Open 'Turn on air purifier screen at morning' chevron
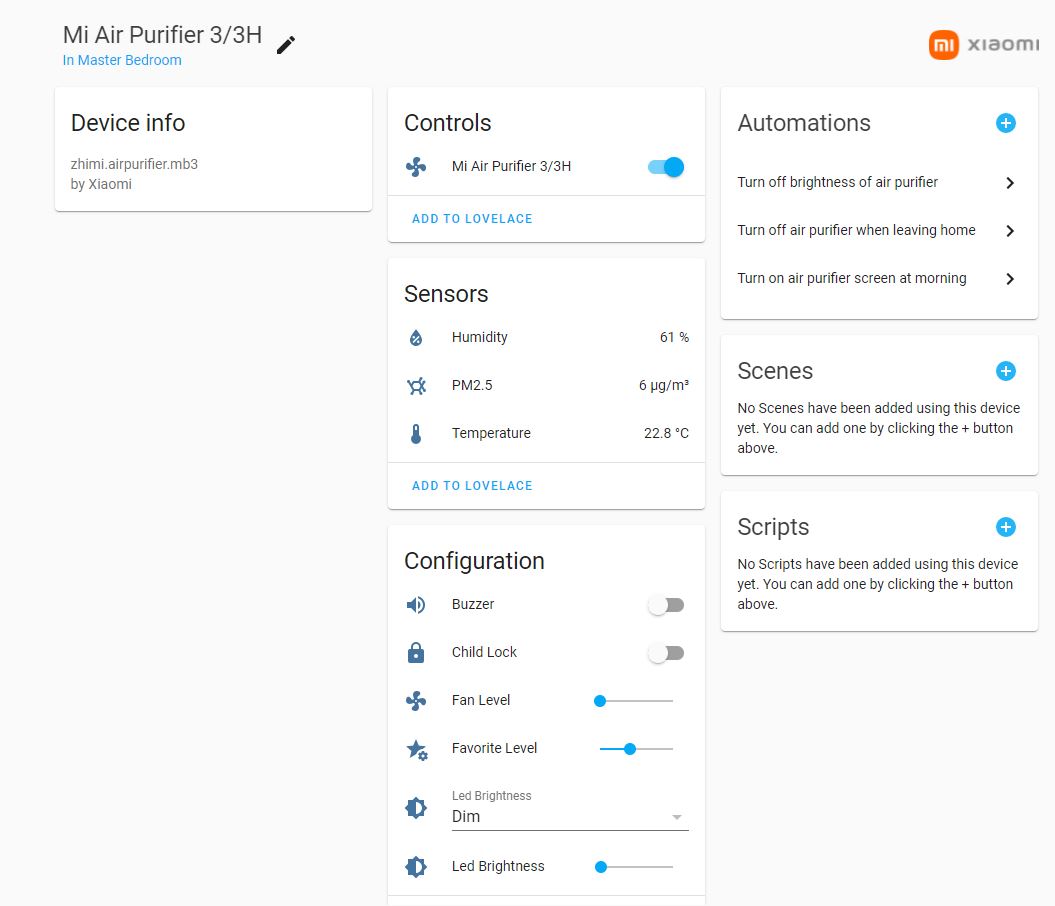1055x906 pixels. pyautogui.click(x=1010, y=278)
